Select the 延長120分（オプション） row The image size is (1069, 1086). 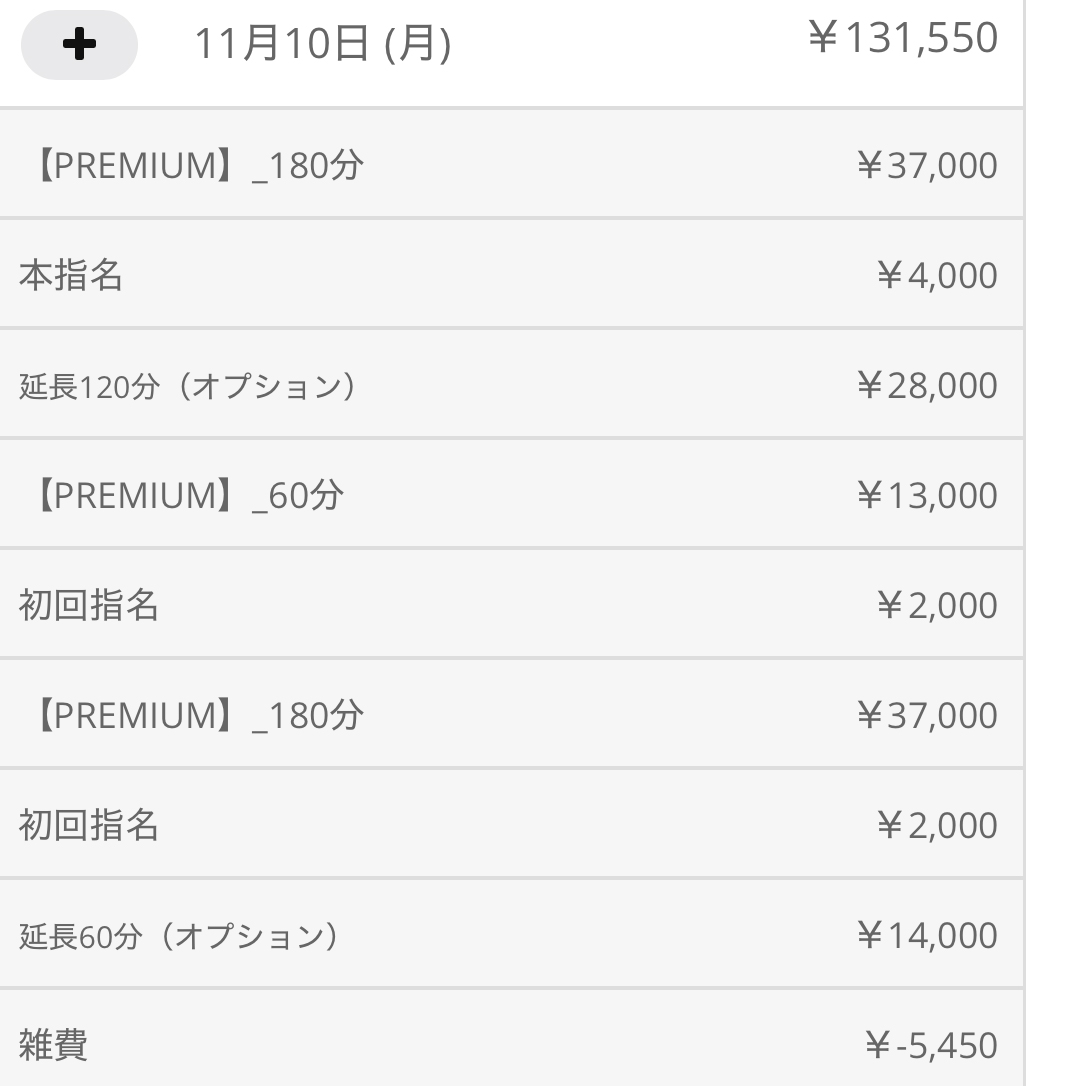[x=188, y=386]
